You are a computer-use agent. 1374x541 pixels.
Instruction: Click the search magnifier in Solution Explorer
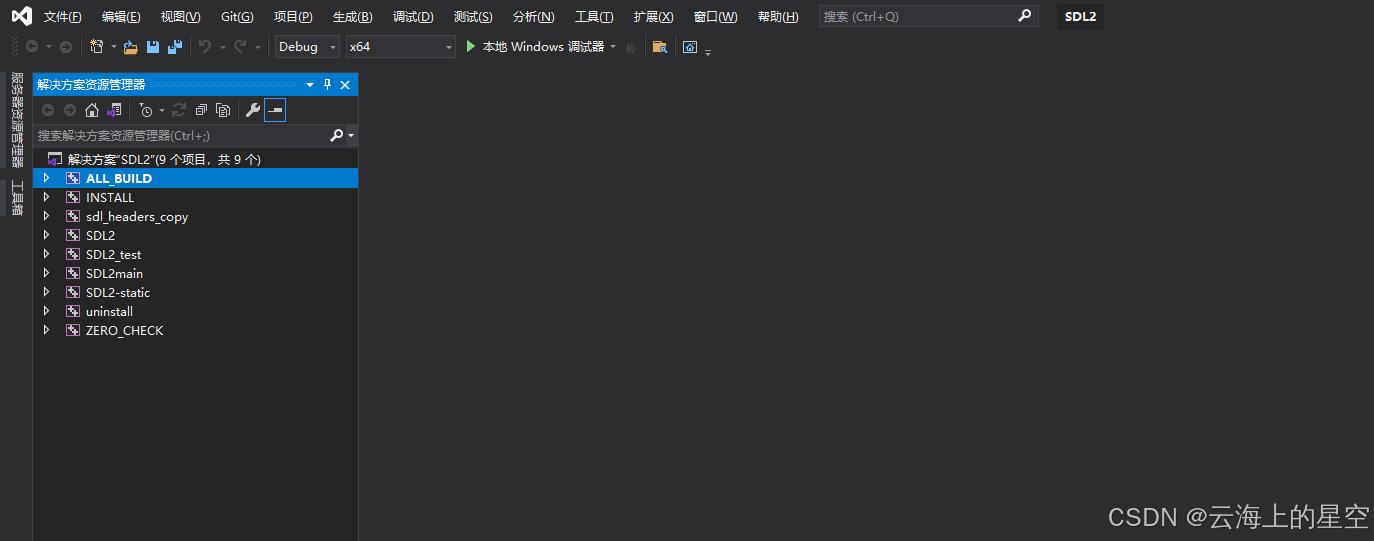tap(337, 135)
